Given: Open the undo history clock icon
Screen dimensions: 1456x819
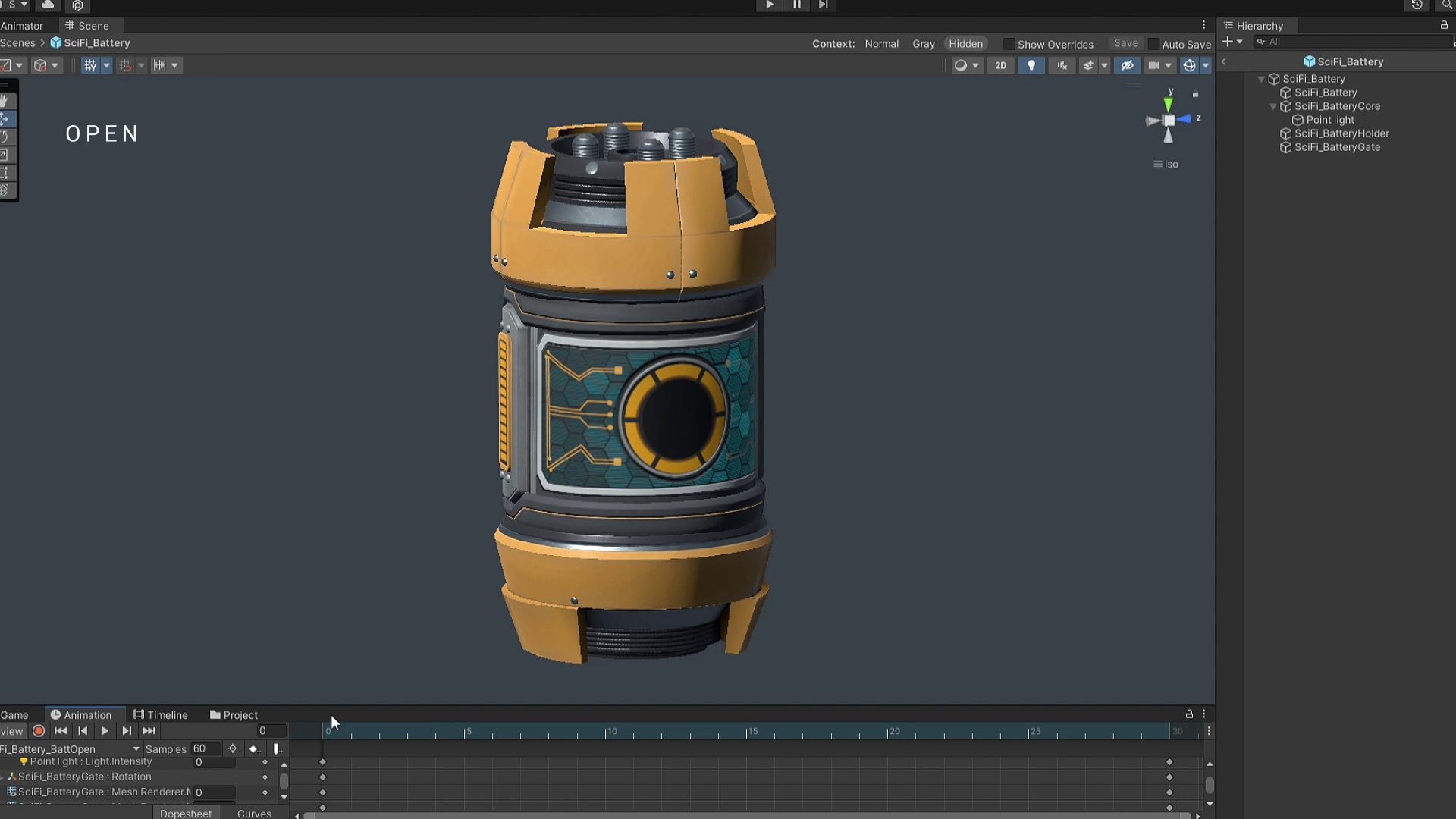Looking at the screenshot, I should [1417, 5].
